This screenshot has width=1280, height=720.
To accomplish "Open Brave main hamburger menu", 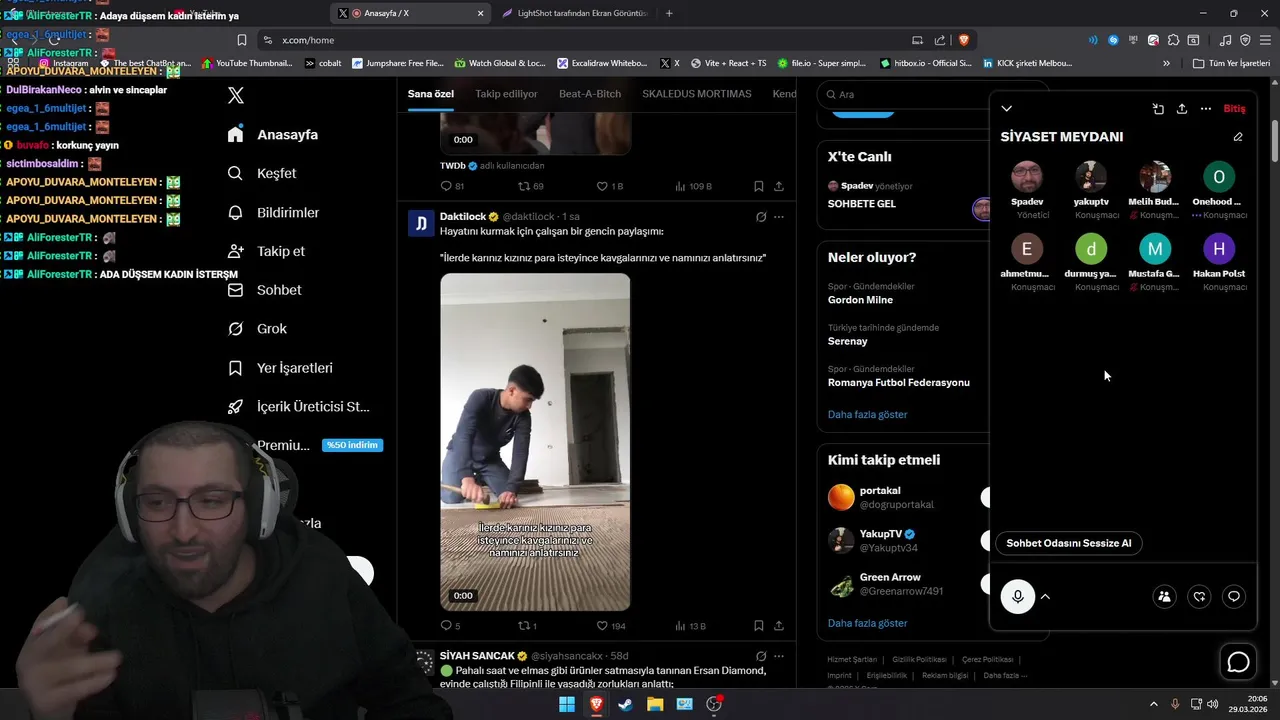I will tap(1265, 40).
